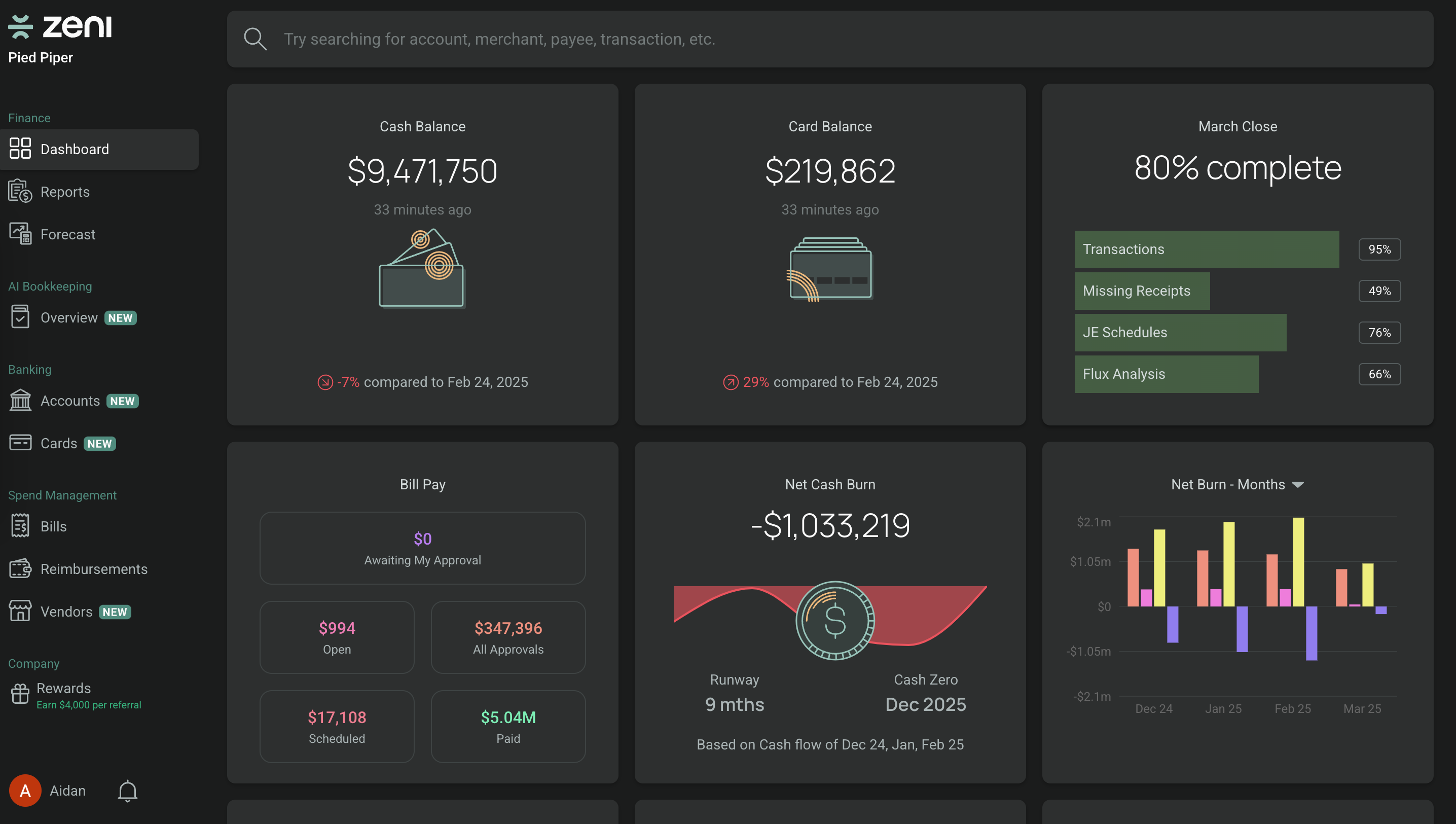This screenshot has height=824, width=1456.
Task: Open Reports via its sidebar icon
Action: 20,191
